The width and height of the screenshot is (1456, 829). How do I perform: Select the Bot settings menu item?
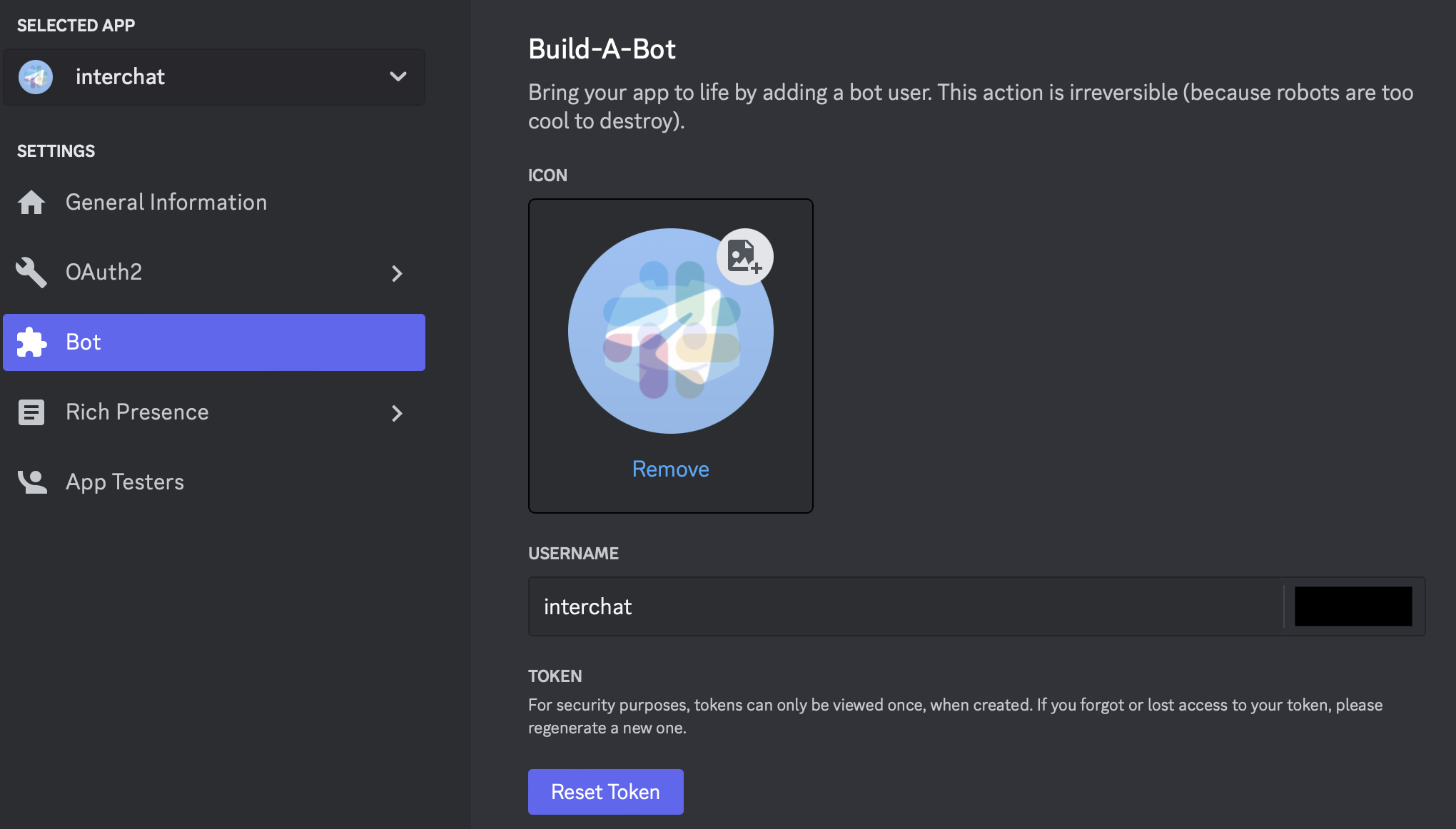pos(214,342)
